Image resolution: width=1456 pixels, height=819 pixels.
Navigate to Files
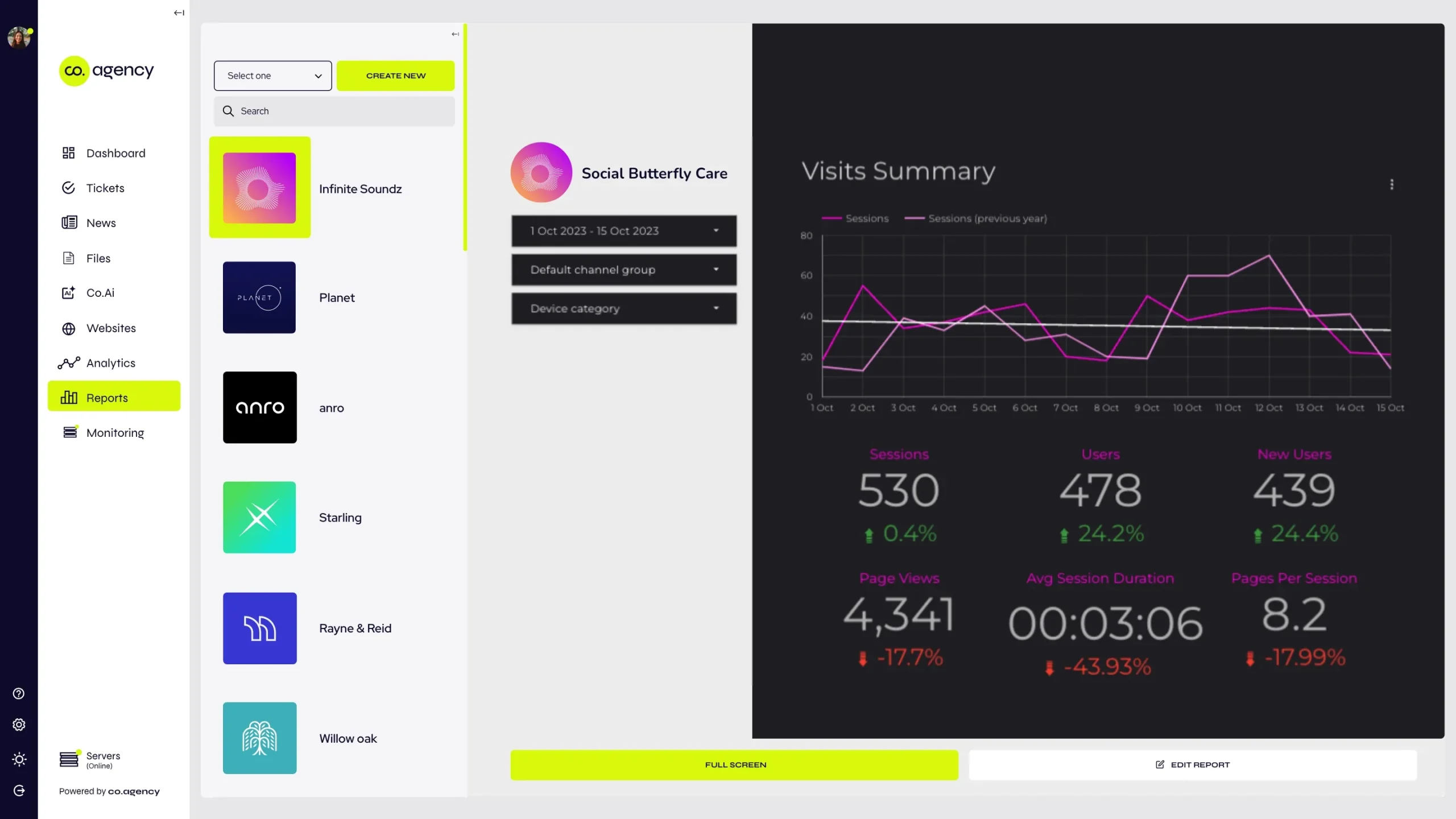(98, 258)
